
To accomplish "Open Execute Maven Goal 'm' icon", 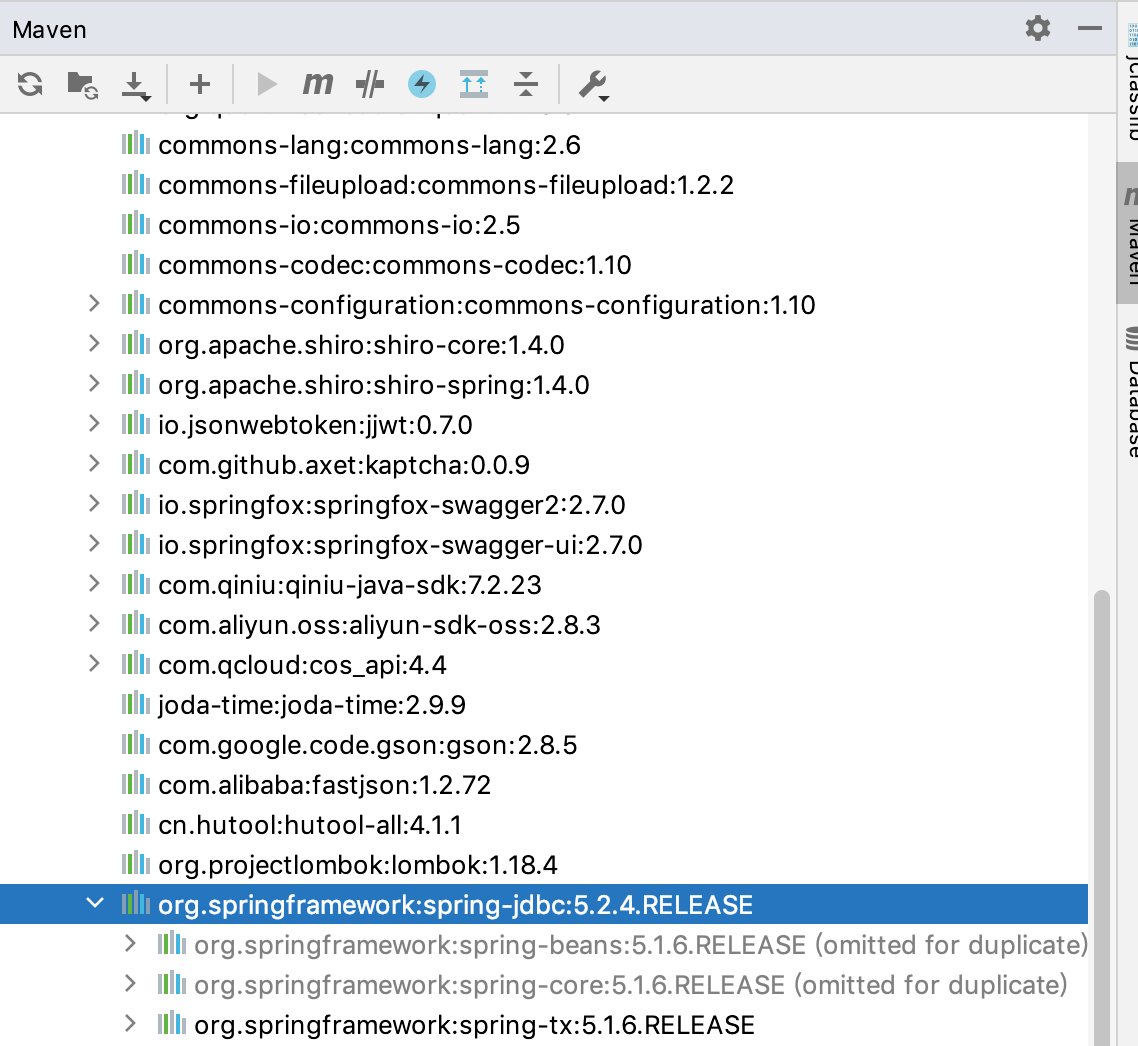I will coord(318,84).
